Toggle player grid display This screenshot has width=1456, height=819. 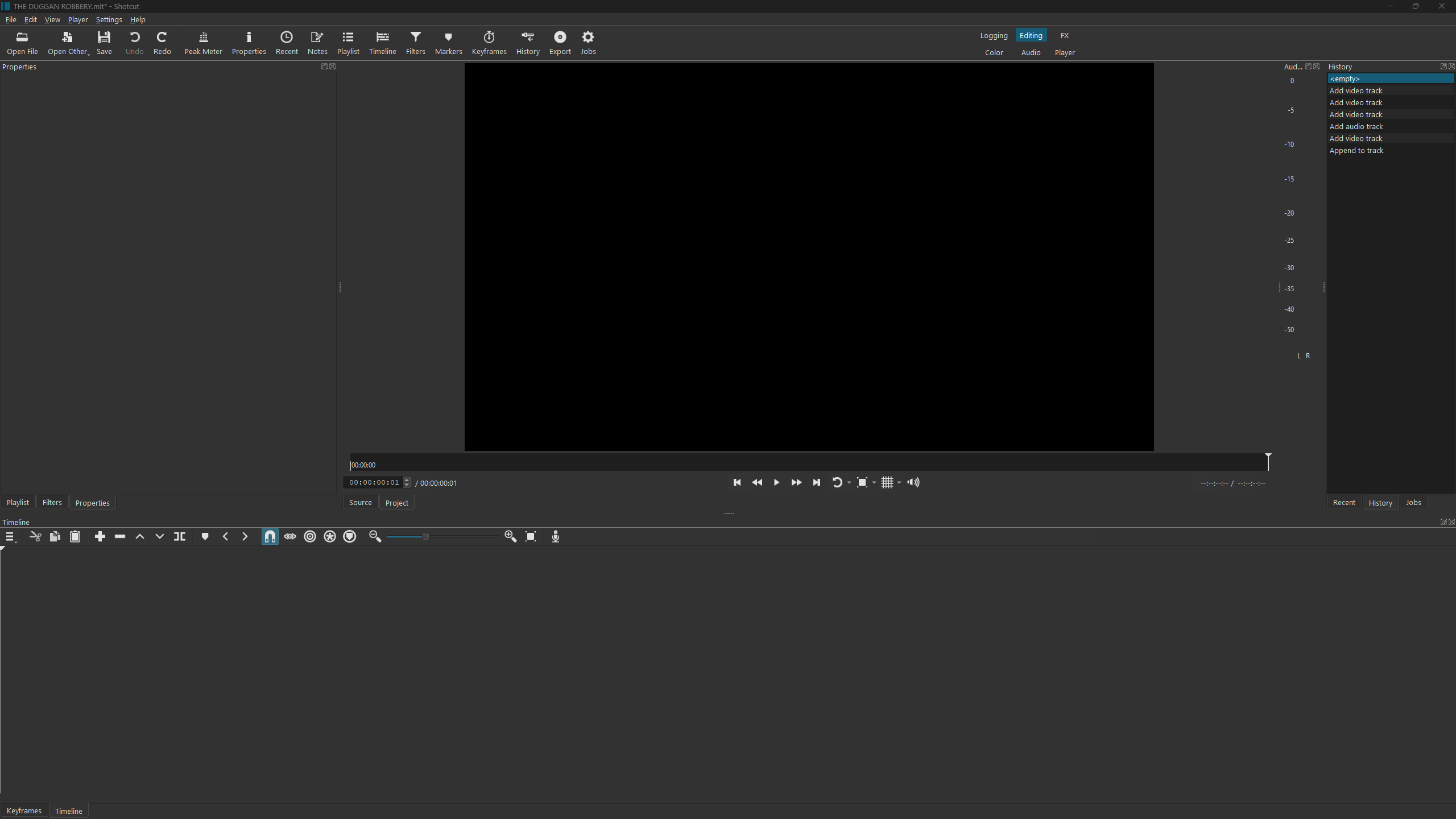(887, 482)
